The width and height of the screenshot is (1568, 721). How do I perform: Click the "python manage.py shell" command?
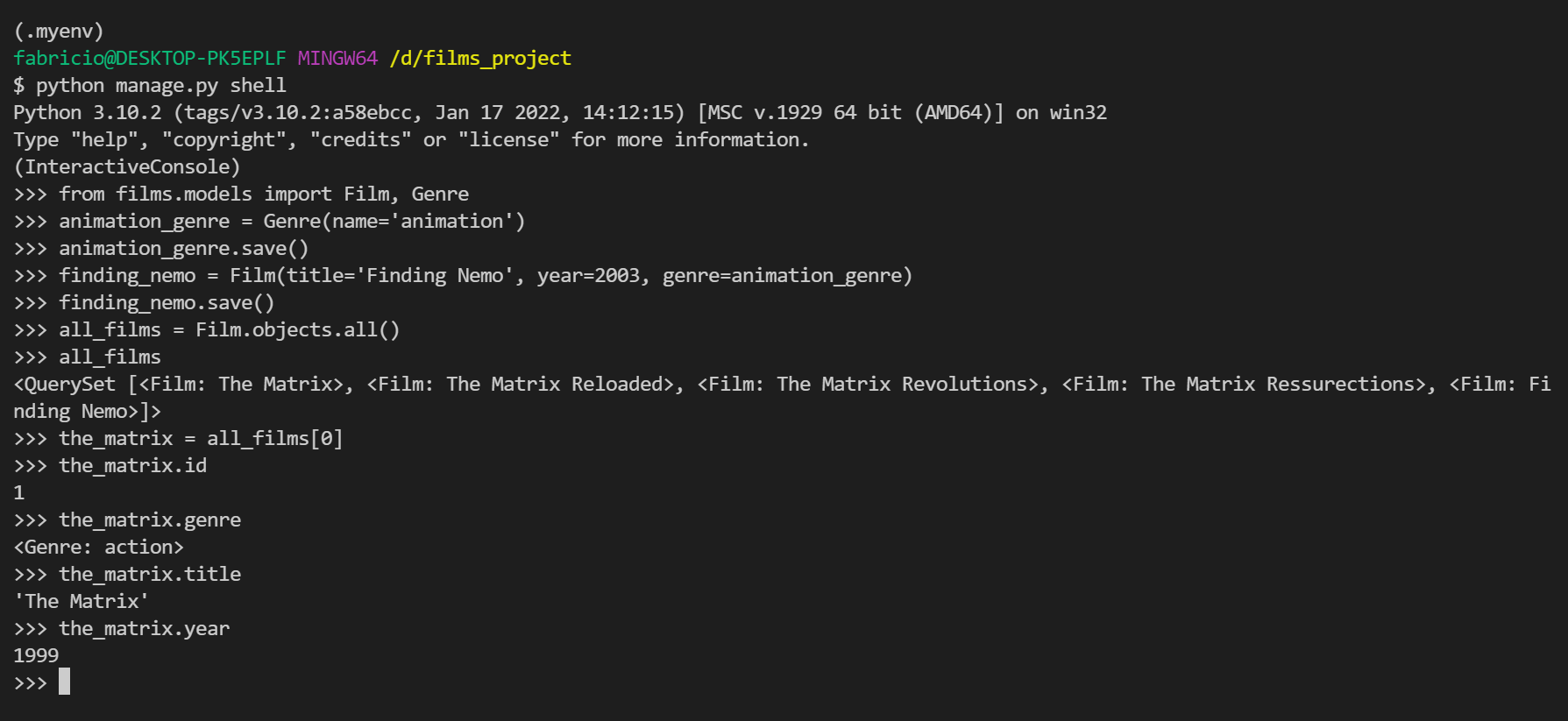click(160, 85)
